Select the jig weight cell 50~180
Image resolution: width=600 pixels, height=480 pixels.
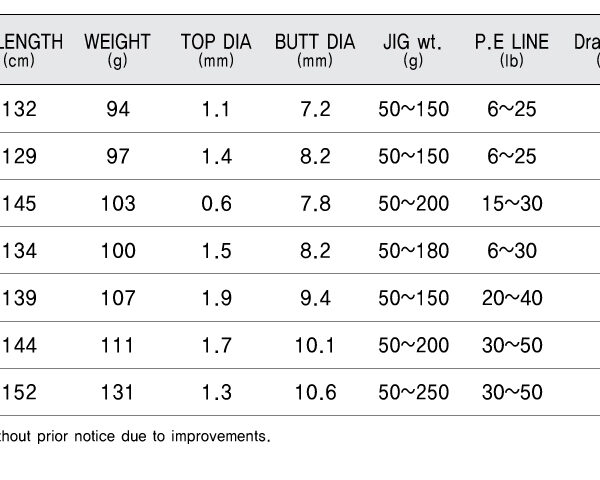[413, 251]
